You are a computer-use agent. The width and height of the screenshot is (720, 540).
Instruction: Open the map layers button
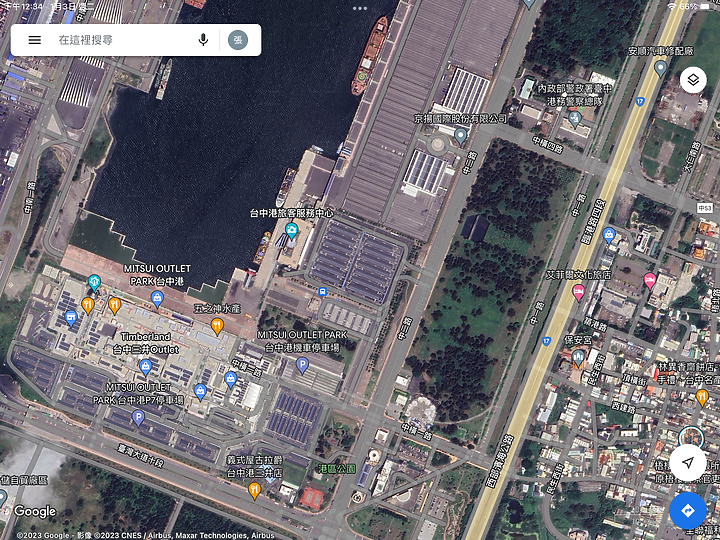pyautogui.click(x=693, y=80)
